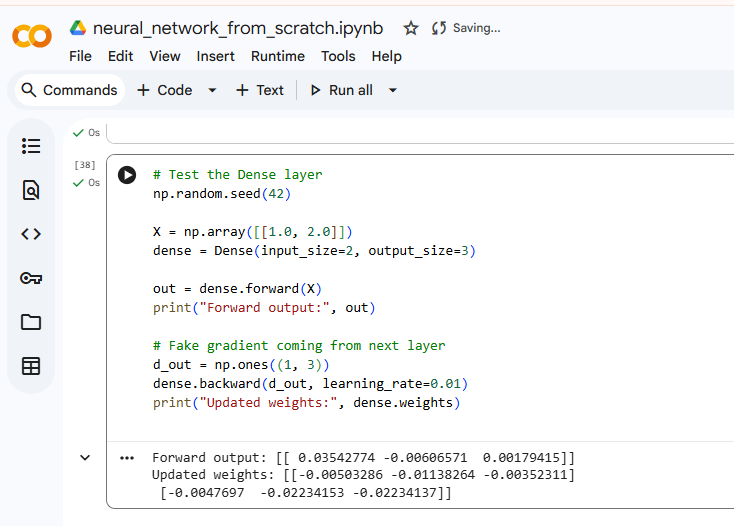Click the np.random.seed(42) code line
Viewport: 734px width, 526px height.
coord(222,194)
